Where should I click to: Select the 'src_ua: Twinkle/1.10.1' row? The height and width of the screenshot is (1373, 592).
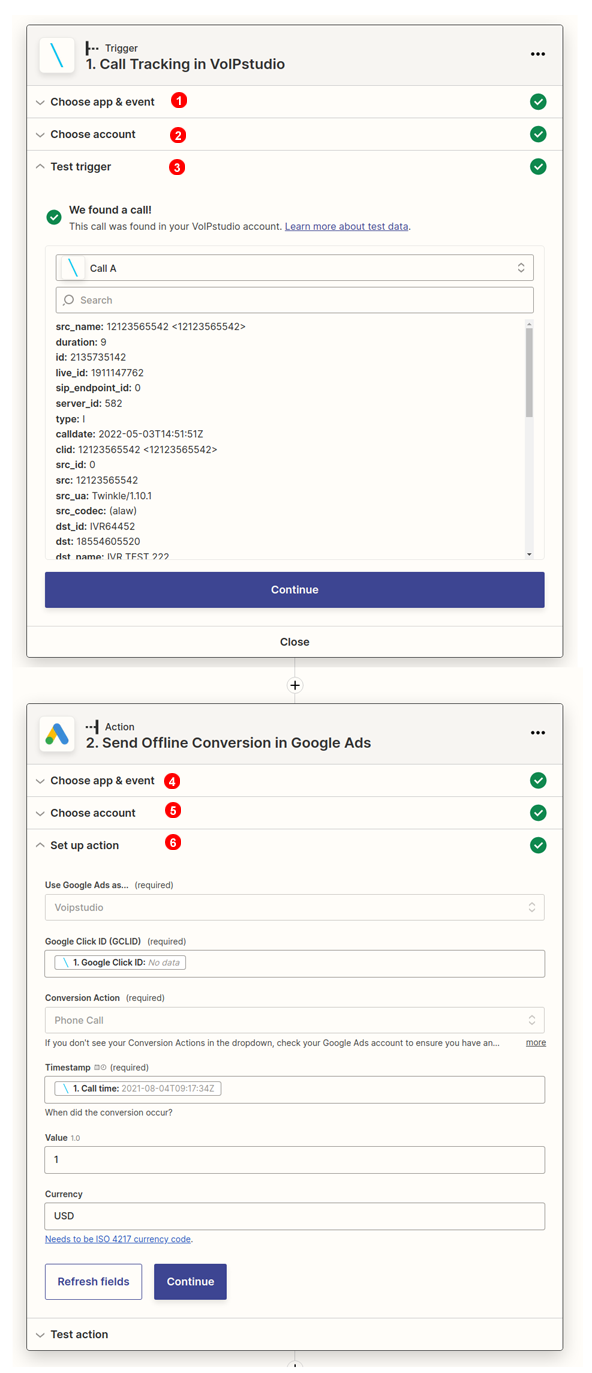pyautogui.click(x=104, y=496)
